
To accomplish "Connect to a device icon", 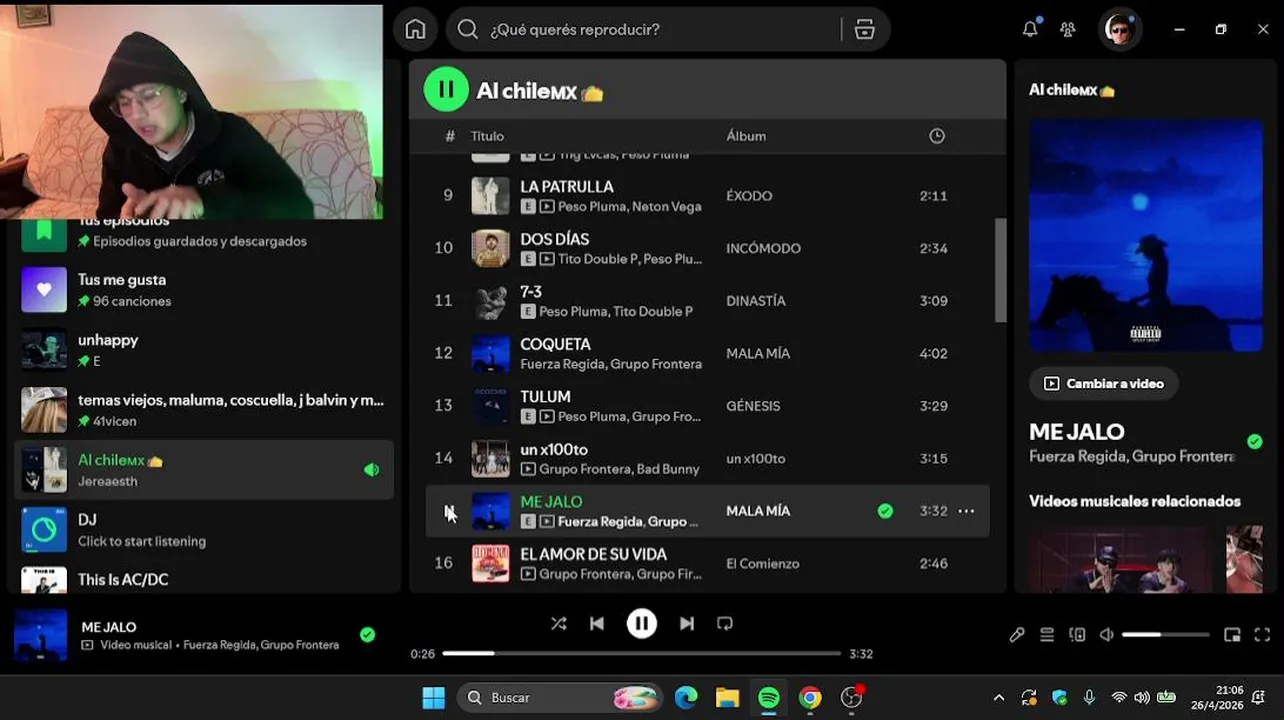I will (1077, 635).
